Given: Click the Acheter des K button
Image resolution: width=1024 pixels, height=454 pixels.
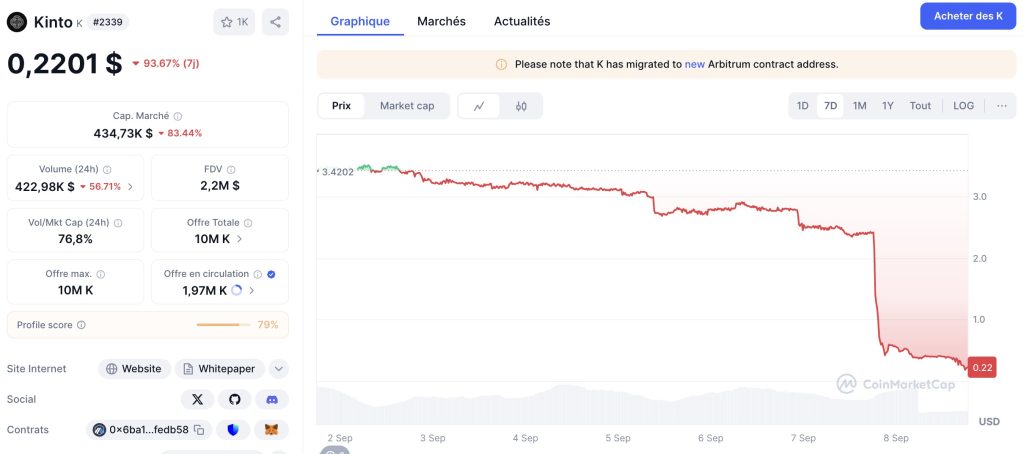Looking at the screenshot, I should coord(967,16).
